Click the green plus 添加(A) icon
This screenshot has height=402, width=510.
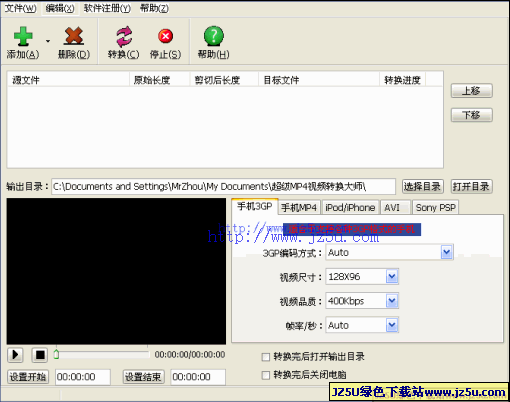[23, 36]
